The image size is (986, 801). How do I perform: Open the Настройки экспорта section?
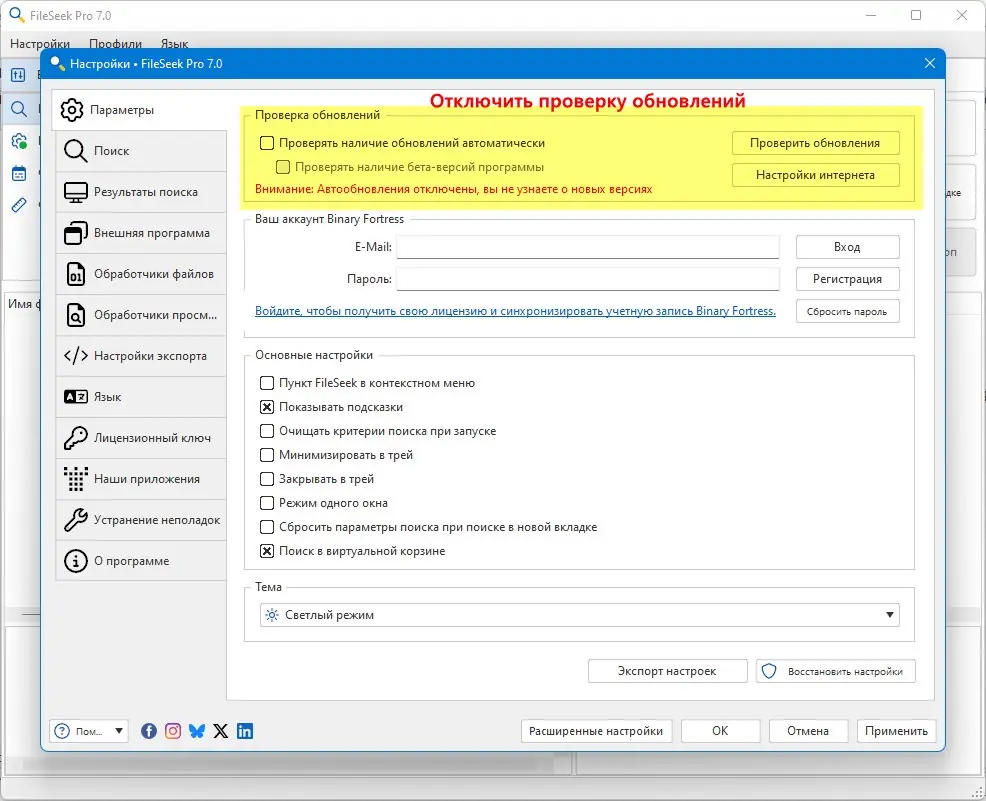(x=141, y=356)
